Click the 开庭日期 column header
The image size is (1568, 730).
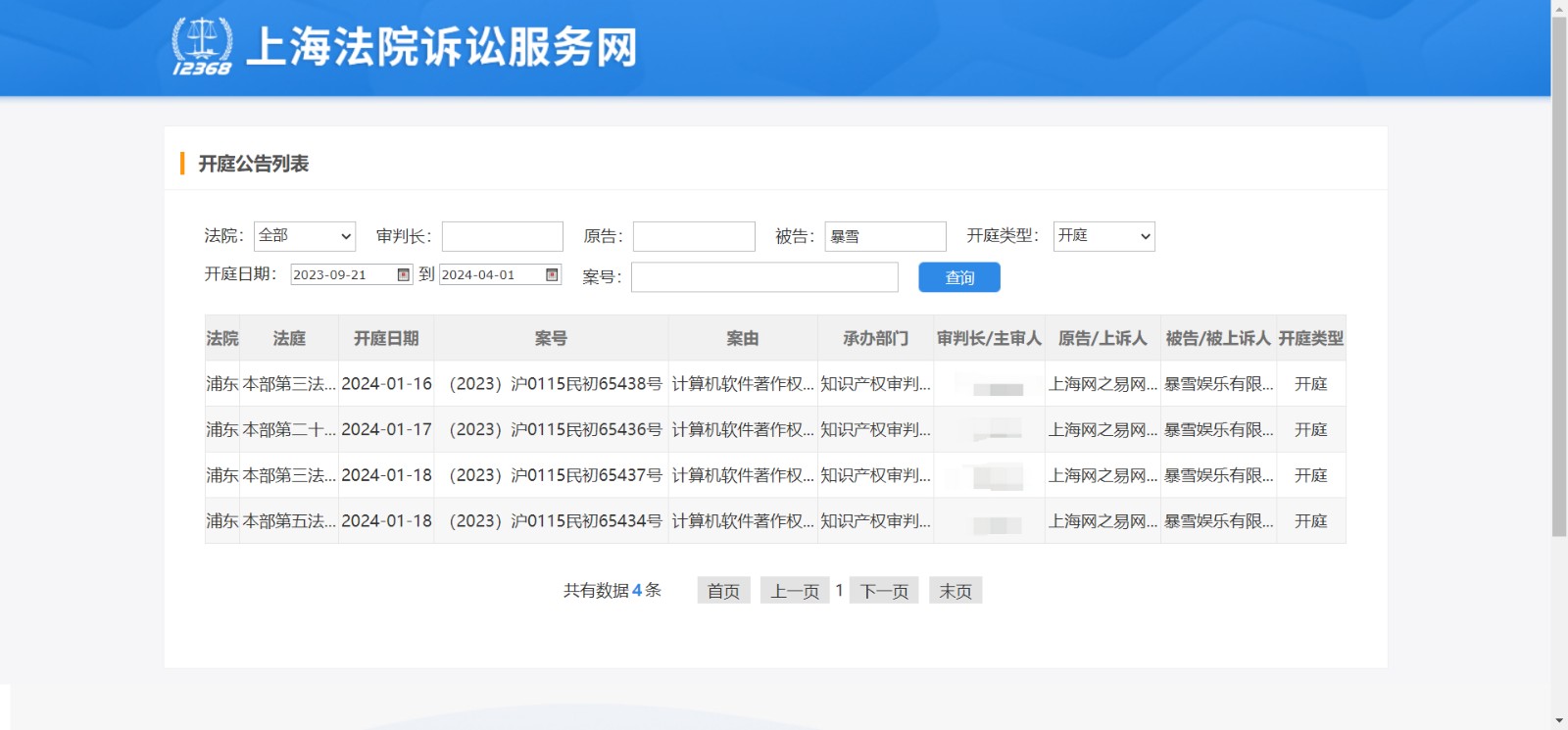tap(386, 338)
